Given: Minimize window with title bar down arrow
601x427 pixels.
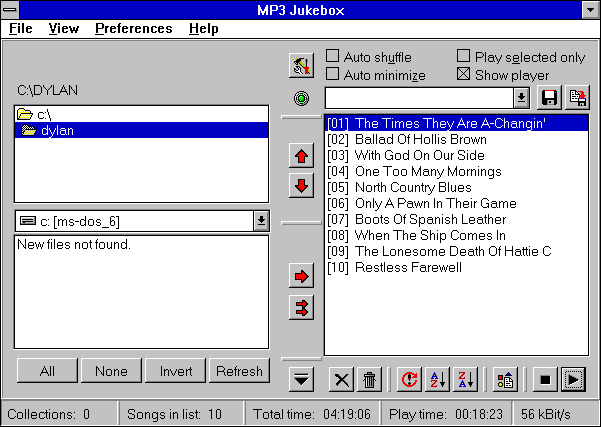Looking at the screenshot, I should (591, 10).
